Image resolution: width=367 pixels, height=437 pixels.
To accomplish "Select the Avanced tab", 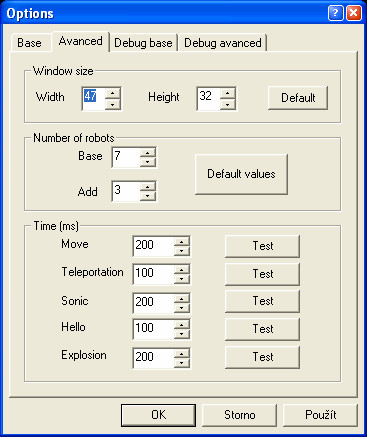I will pyautogui.click(x=81, y=42).
